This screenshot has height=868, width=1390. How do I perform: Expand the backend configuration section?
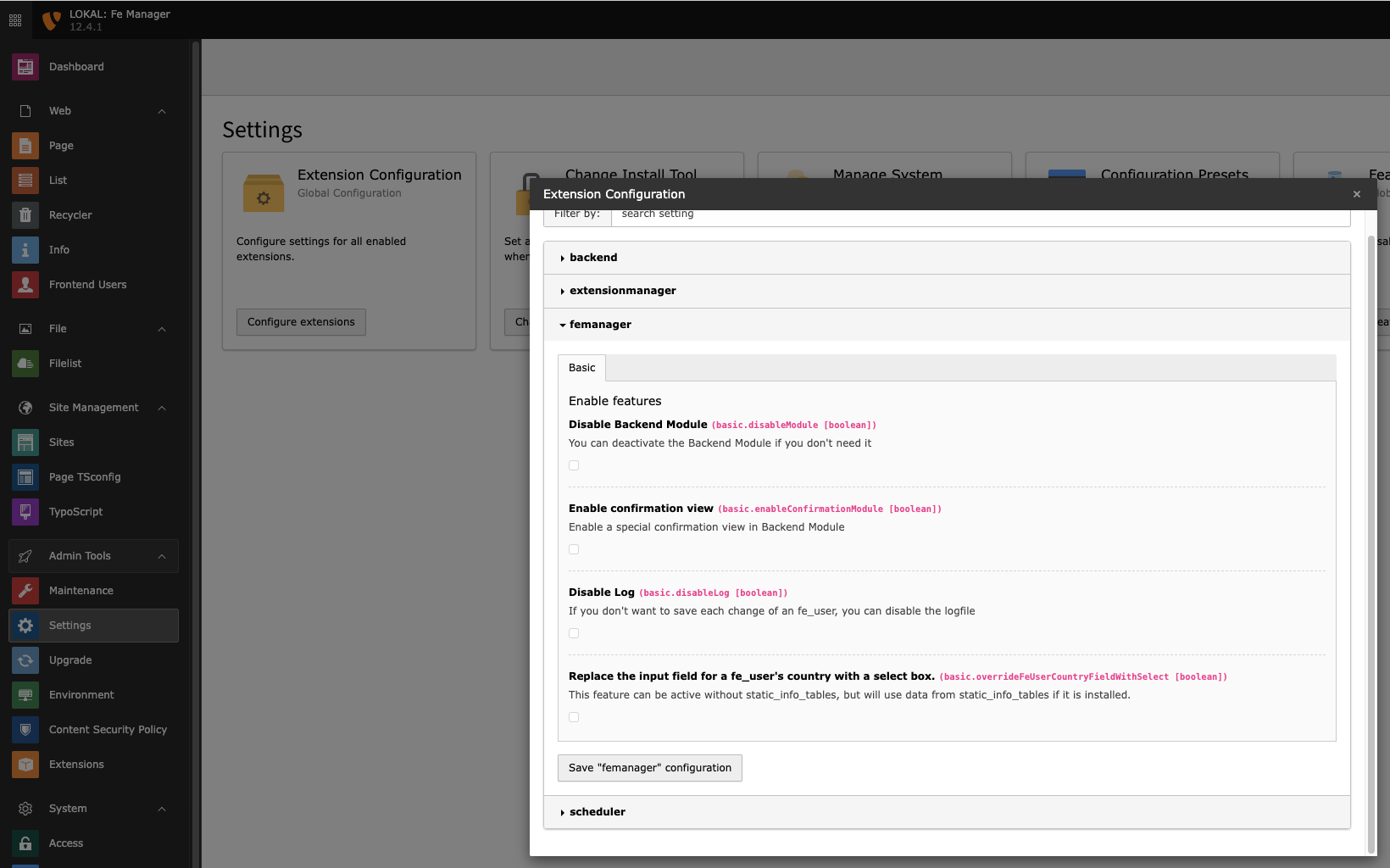pos(593,258)
